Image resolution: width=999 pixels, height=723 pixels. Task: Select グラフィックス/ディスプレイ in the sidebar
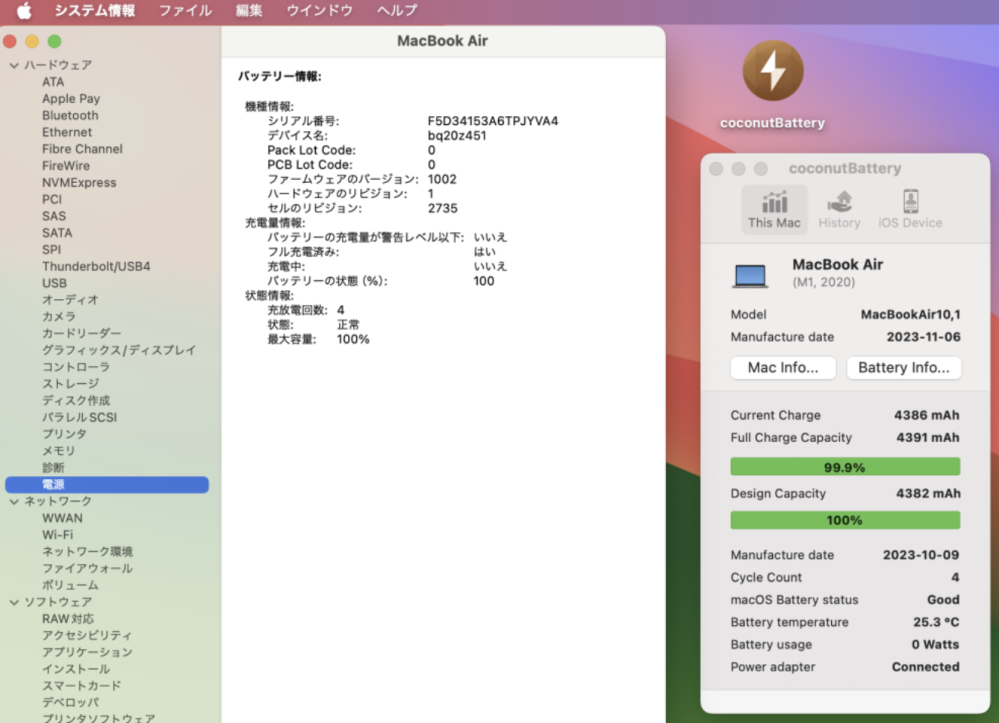[119, 350]
